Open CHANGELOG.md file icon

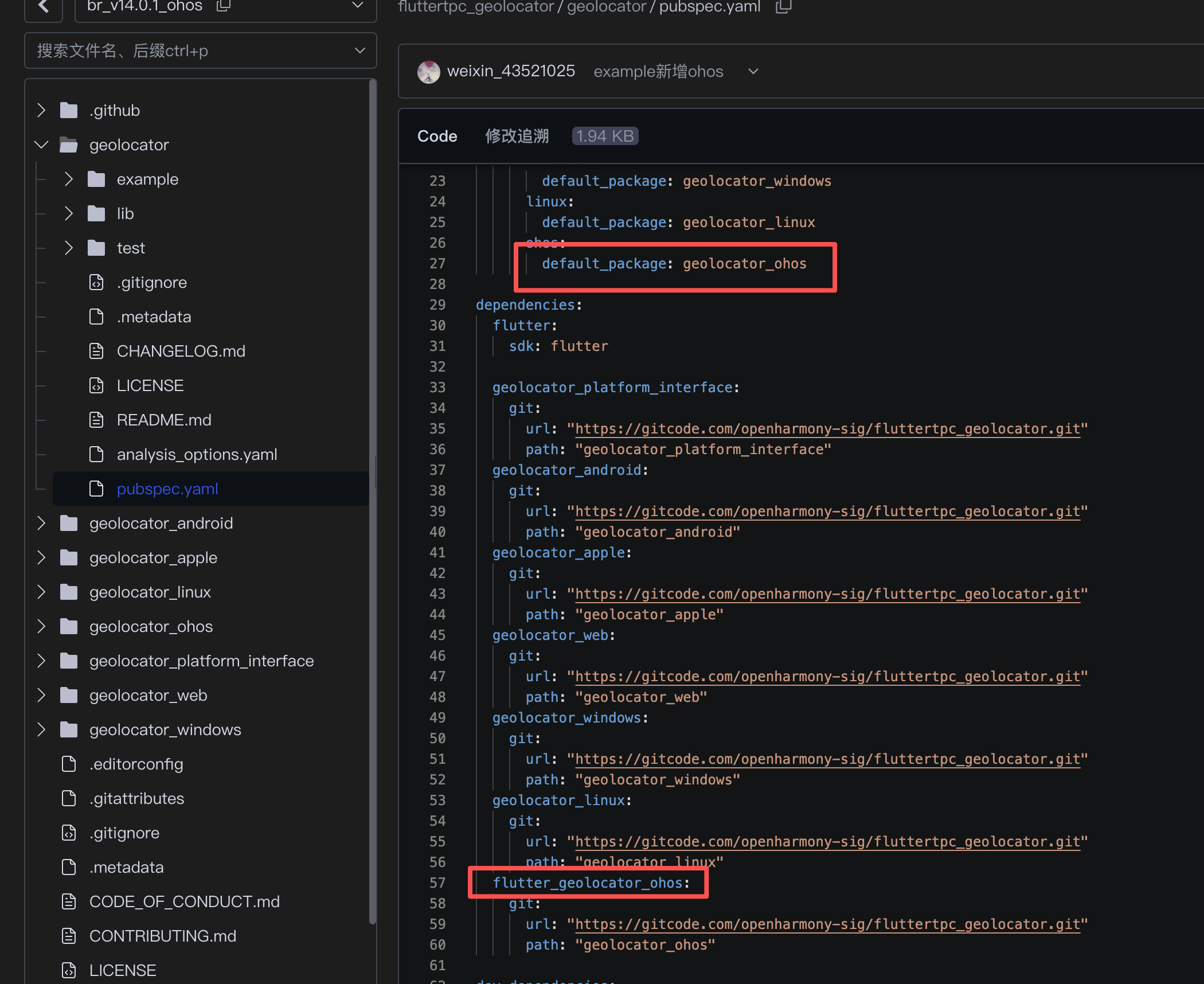pyautogui.click(x=96, y=351)
